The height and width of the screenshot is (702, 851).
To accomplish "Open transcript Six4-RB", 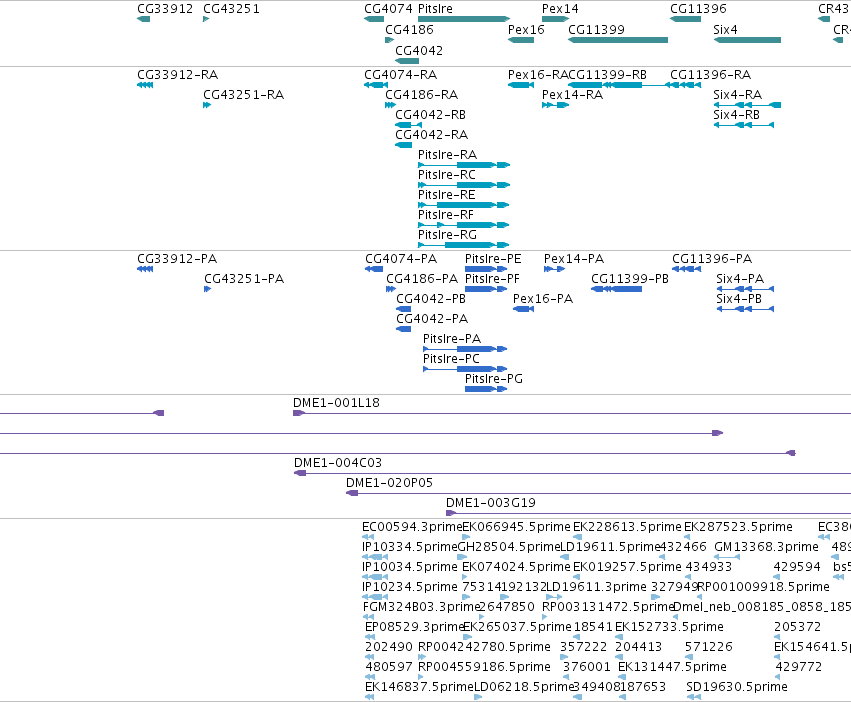I will pos(736,115).
